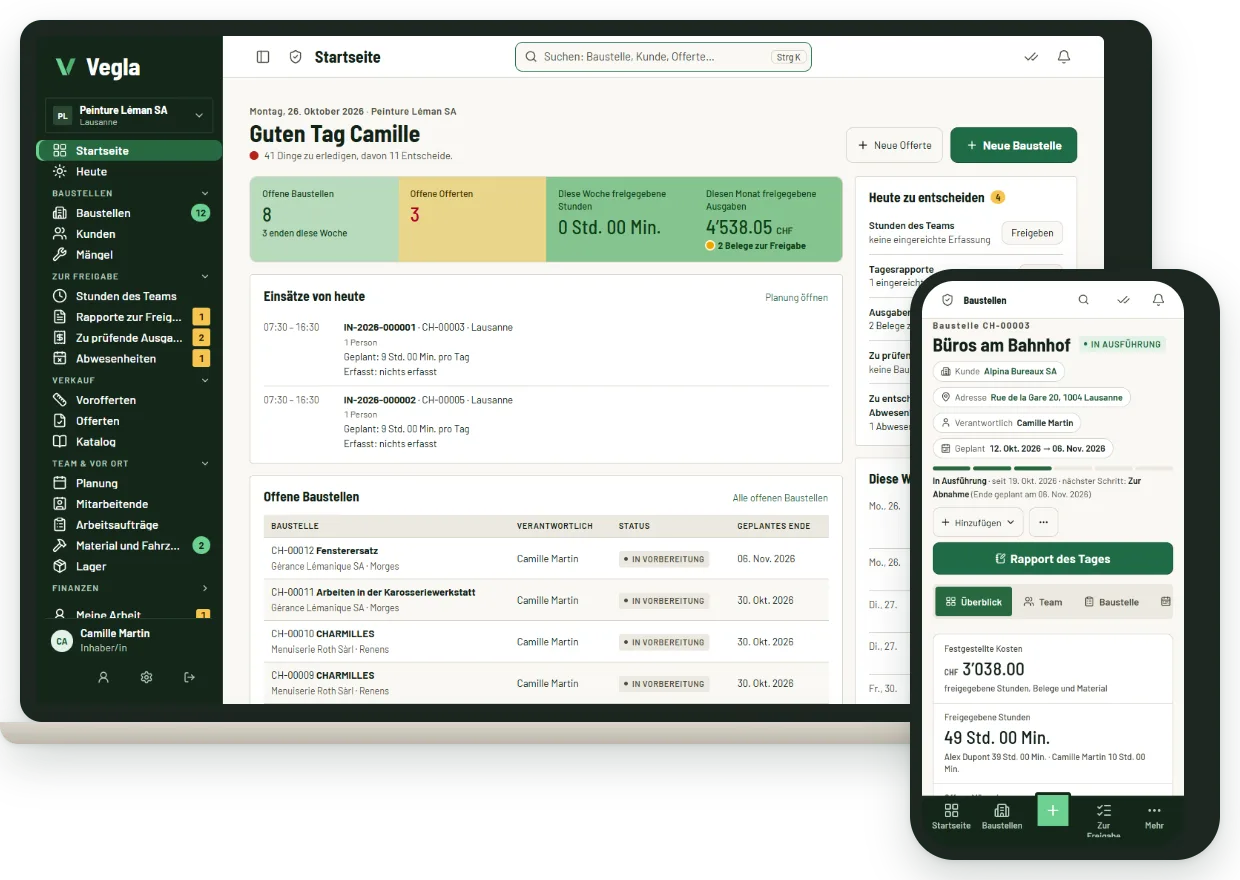This screenshot has height=880, width=1240.
Task: Click the profile person icon at sidebar bottom
Action: (x=103, y=677)
